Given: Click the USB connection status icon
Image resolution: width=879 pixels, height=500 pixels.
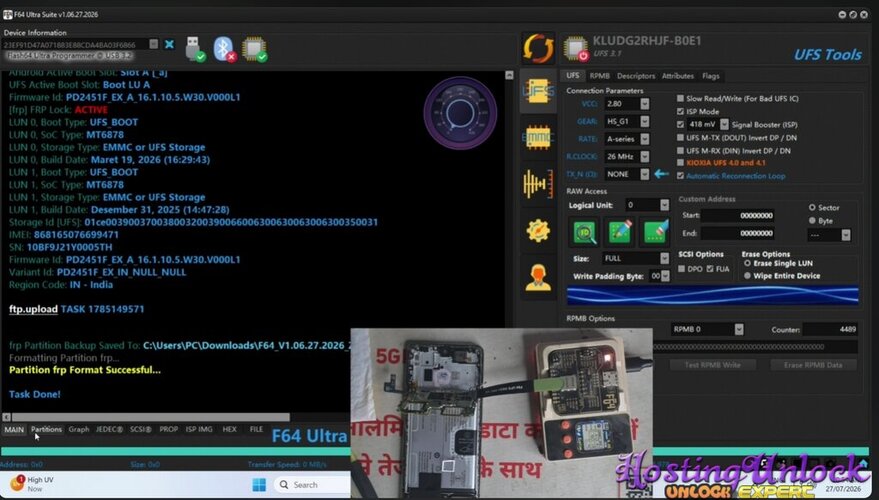Looking at the screenshot, I should (x=195, y=49).
